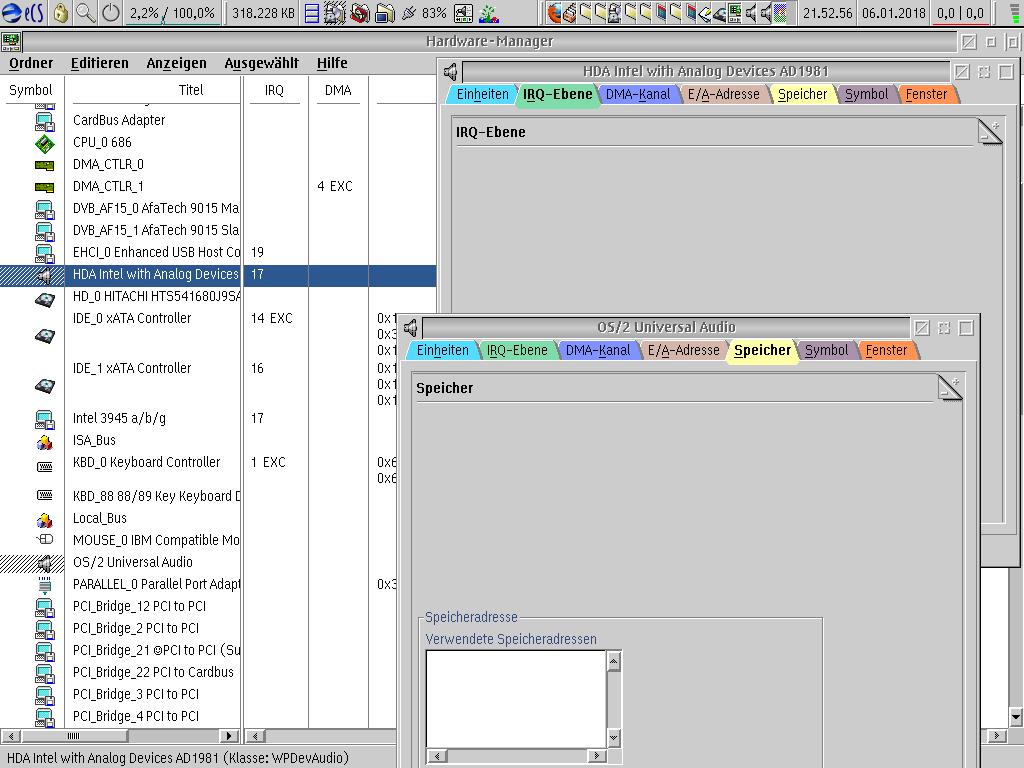Turn the page corner in IRQ-Ebene notebook

click(990, 131)
